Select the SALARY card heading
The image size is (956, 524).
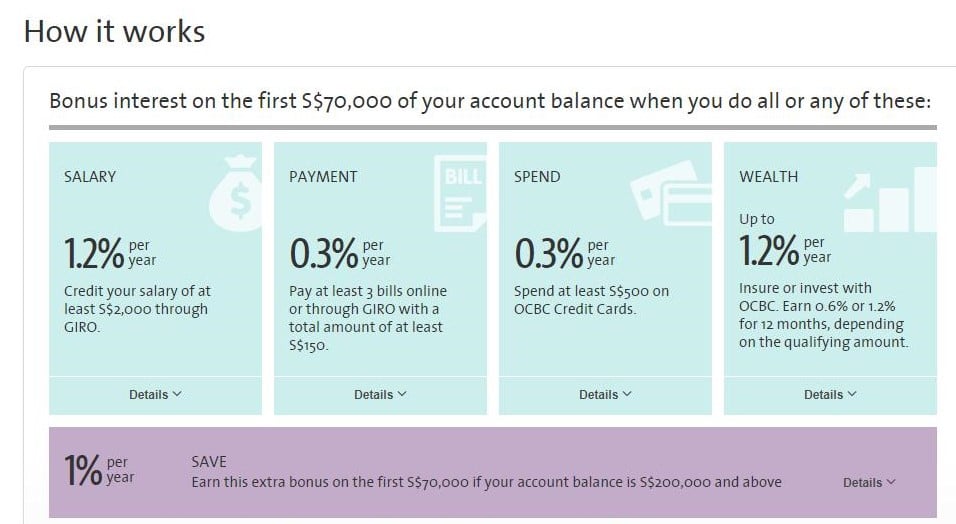click(90, 177)
